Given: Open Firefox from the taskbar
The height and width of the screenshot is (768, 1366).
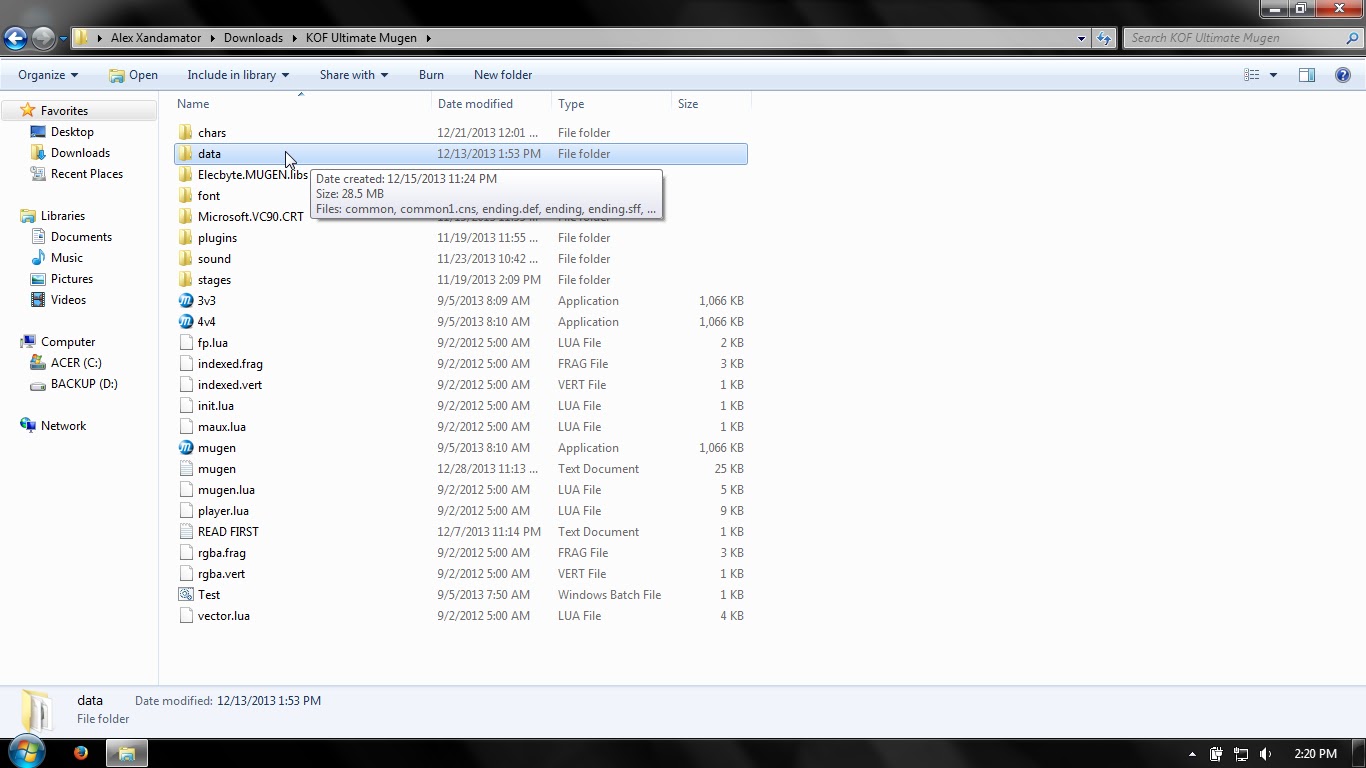Looking at the screenshot, I should (80, 752).
